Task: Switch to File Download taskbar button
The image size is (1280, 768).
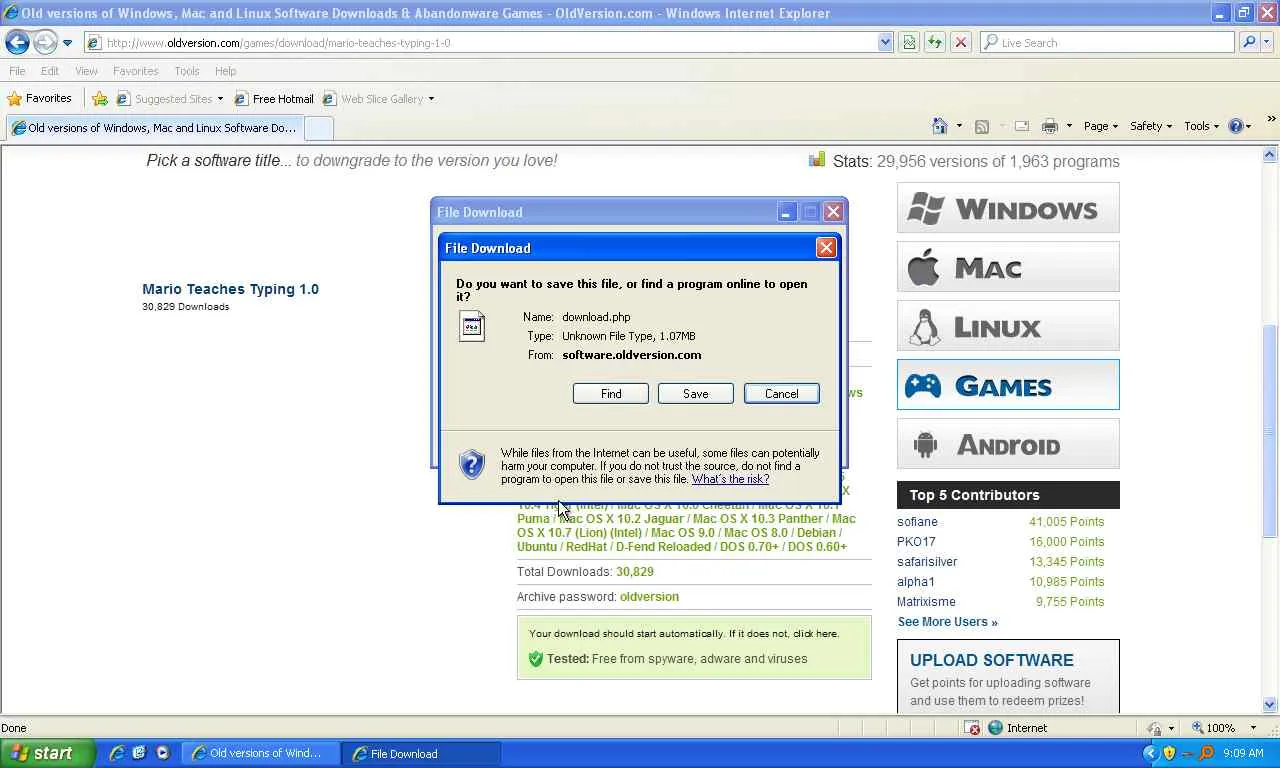Action: pyautogui.click(x=421, y=754)
